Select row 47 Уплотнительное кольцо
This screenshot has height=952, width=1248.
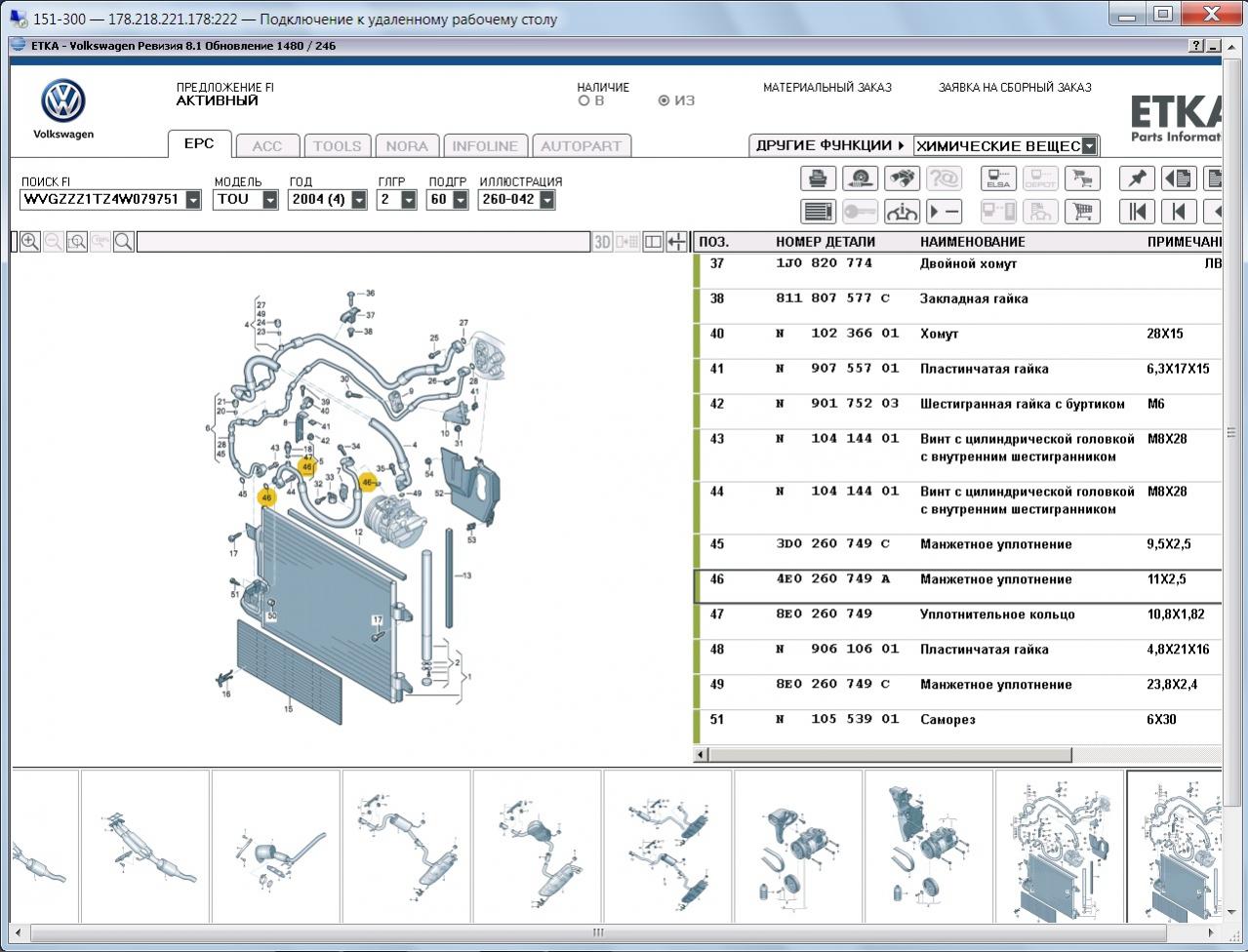pyautogui.click(x=958, y=622)
